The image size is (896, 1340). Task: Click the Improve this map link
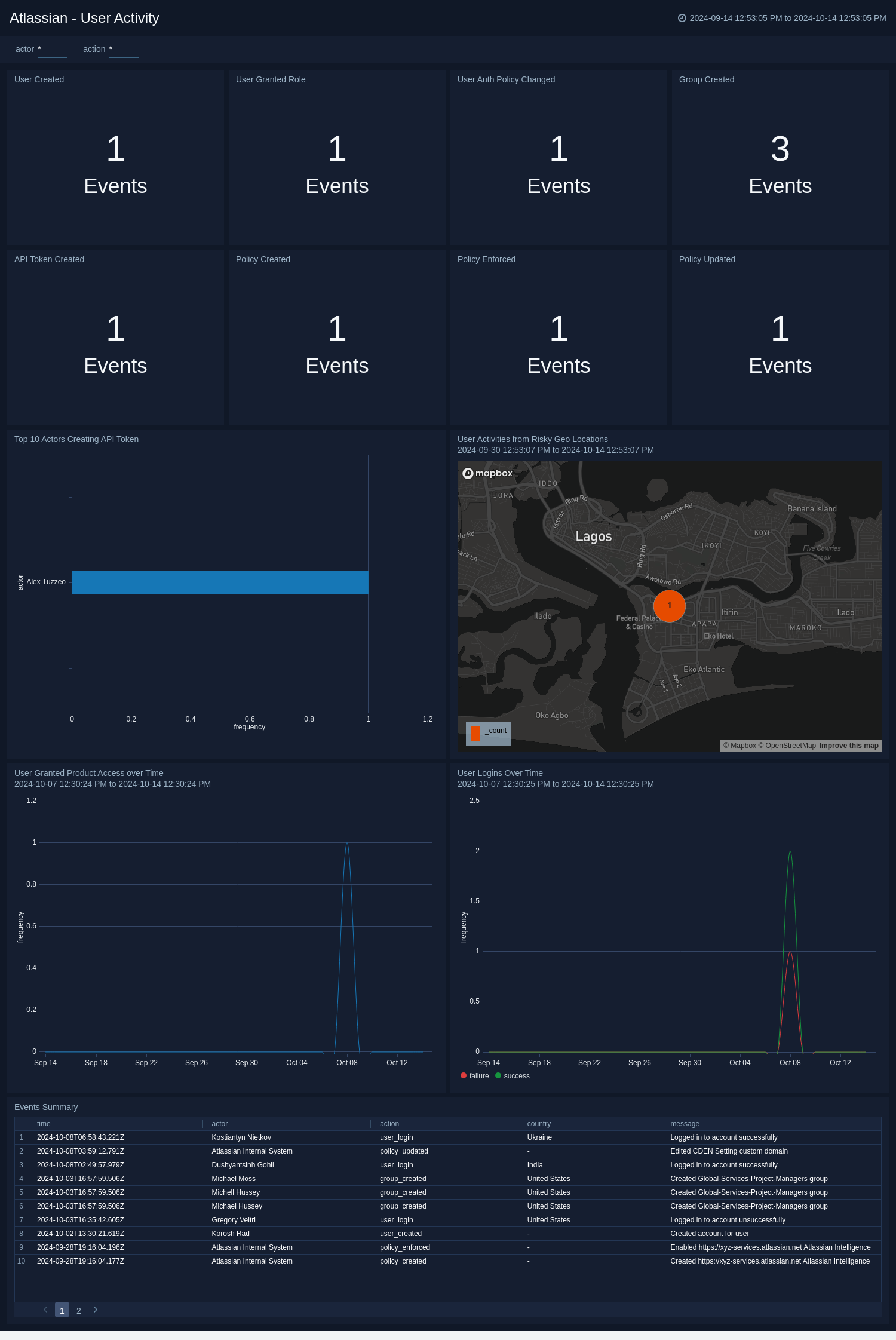(848, 746)
